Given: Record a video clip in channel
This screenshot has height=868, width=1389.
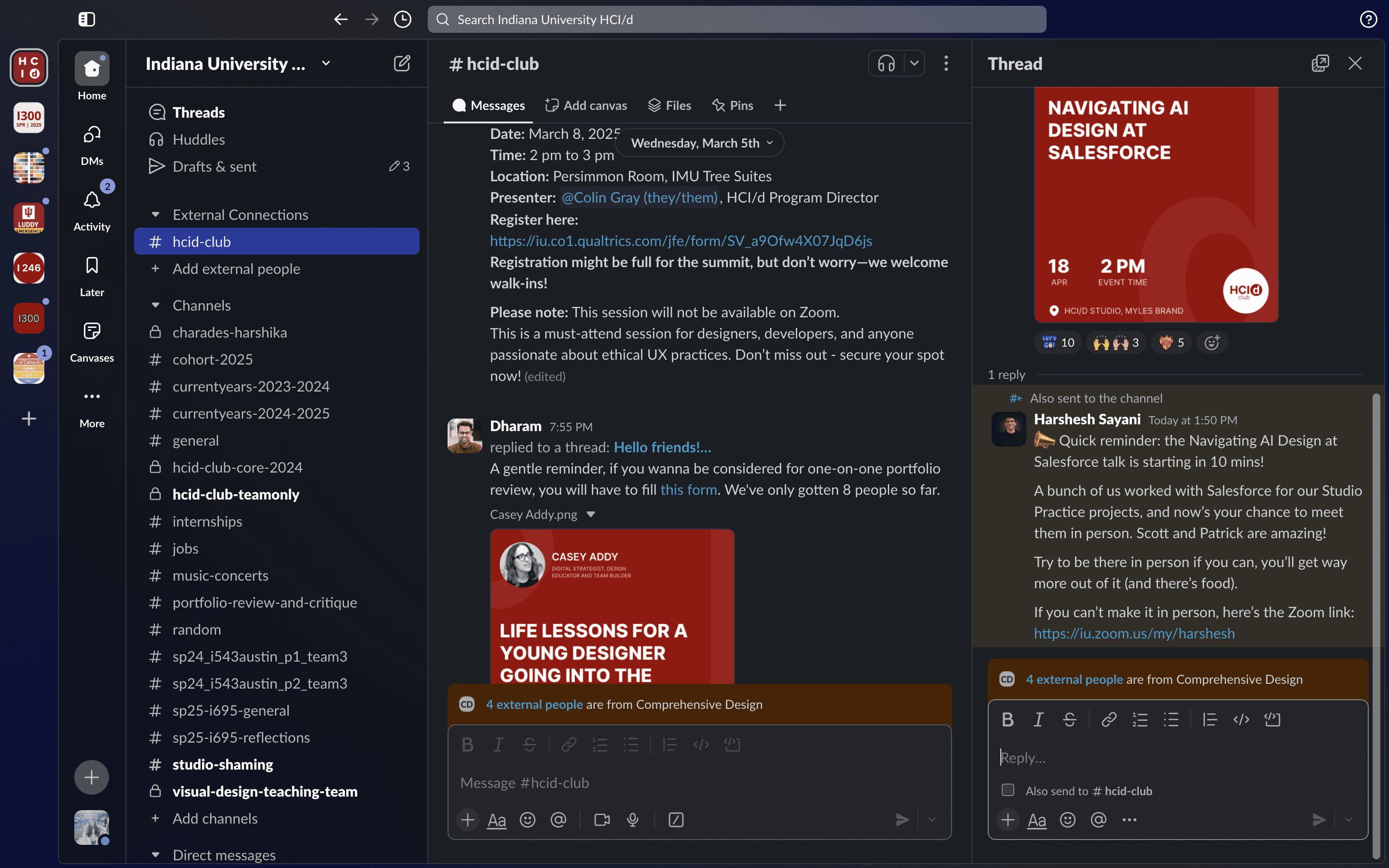Looking at the screenshot, I should point(602,820).
